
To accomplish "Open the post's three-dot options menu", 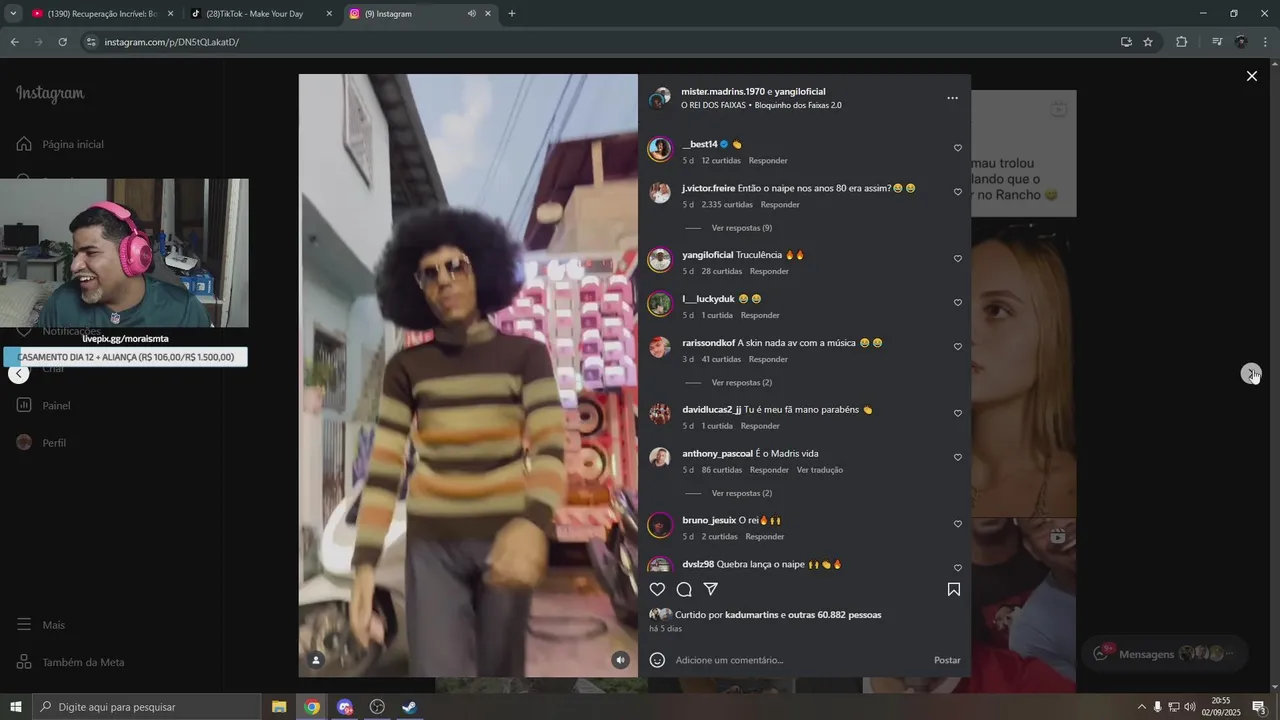I will click(952, 98).
